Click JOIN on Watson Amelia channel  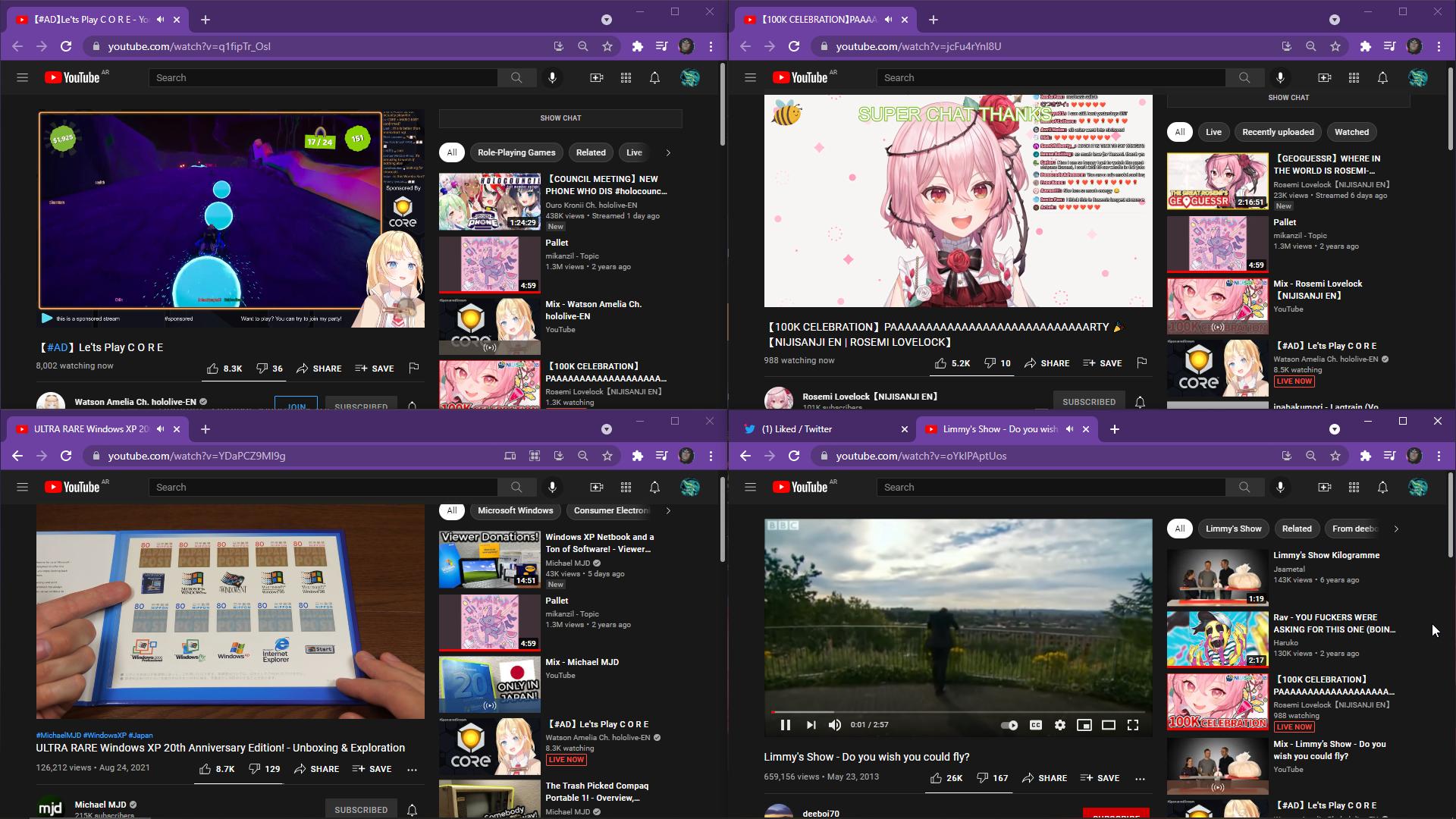point(296,403)
